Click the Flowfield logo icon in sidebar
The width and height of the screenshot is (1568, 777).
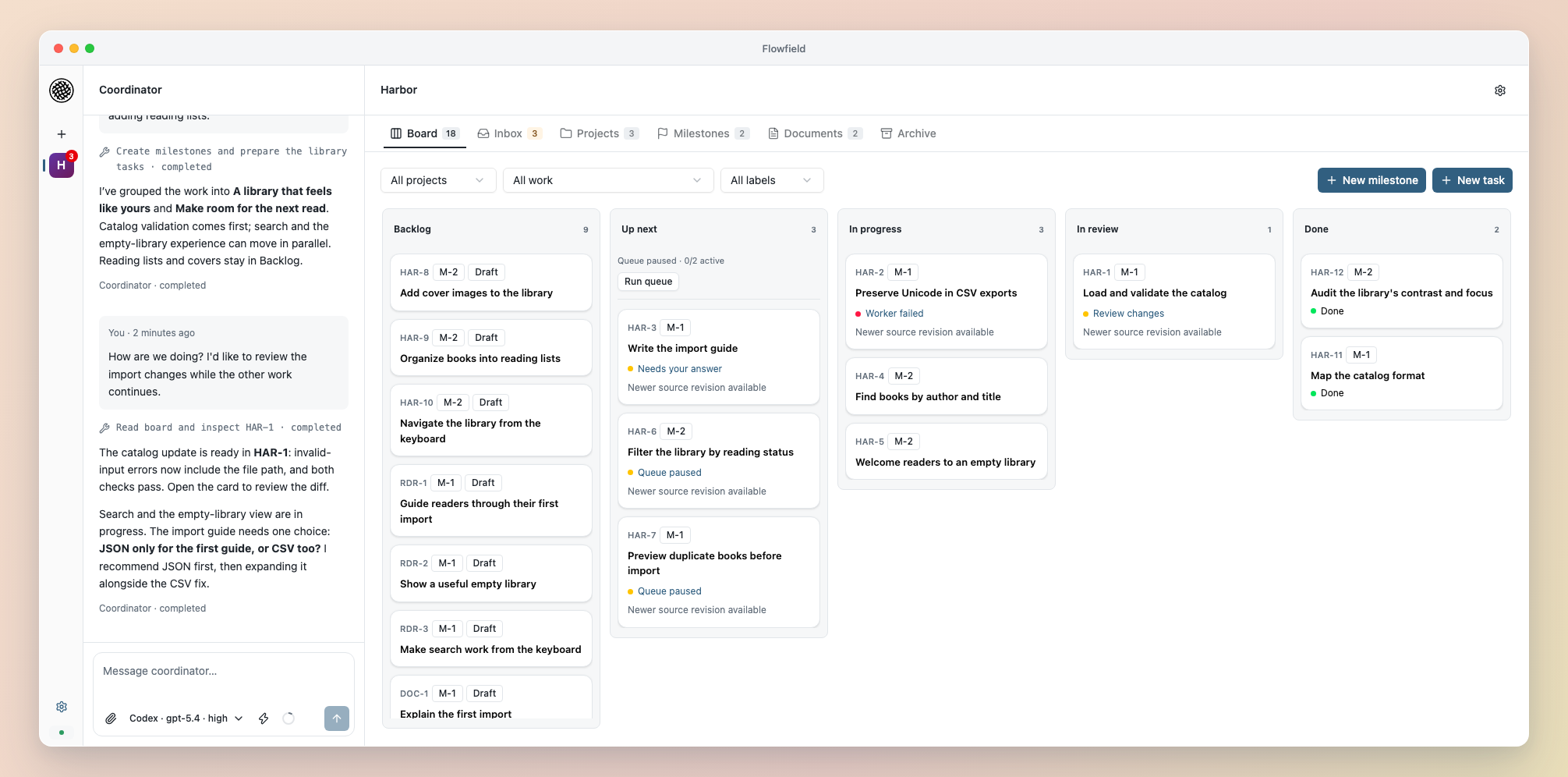pos(62,90)
